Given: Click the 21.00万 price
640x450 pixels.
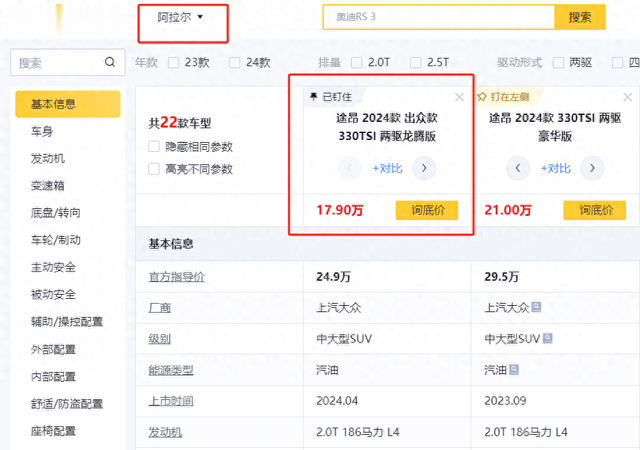Looking at the screenshot, I should tap(508, 210).
